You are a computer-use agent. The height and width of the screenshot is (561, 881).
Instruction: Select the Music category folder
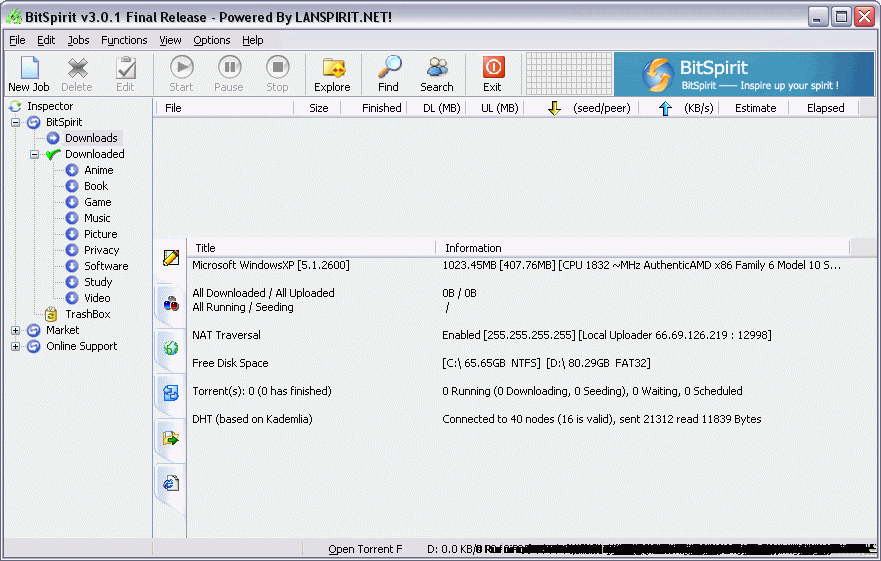coord(97,218)
